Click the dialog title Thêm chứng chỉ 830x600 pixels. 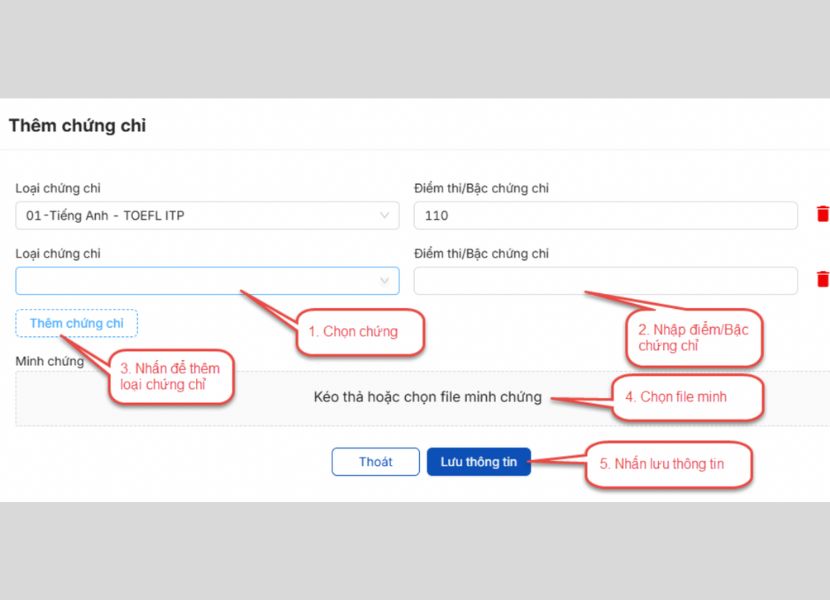coord(78,126)
